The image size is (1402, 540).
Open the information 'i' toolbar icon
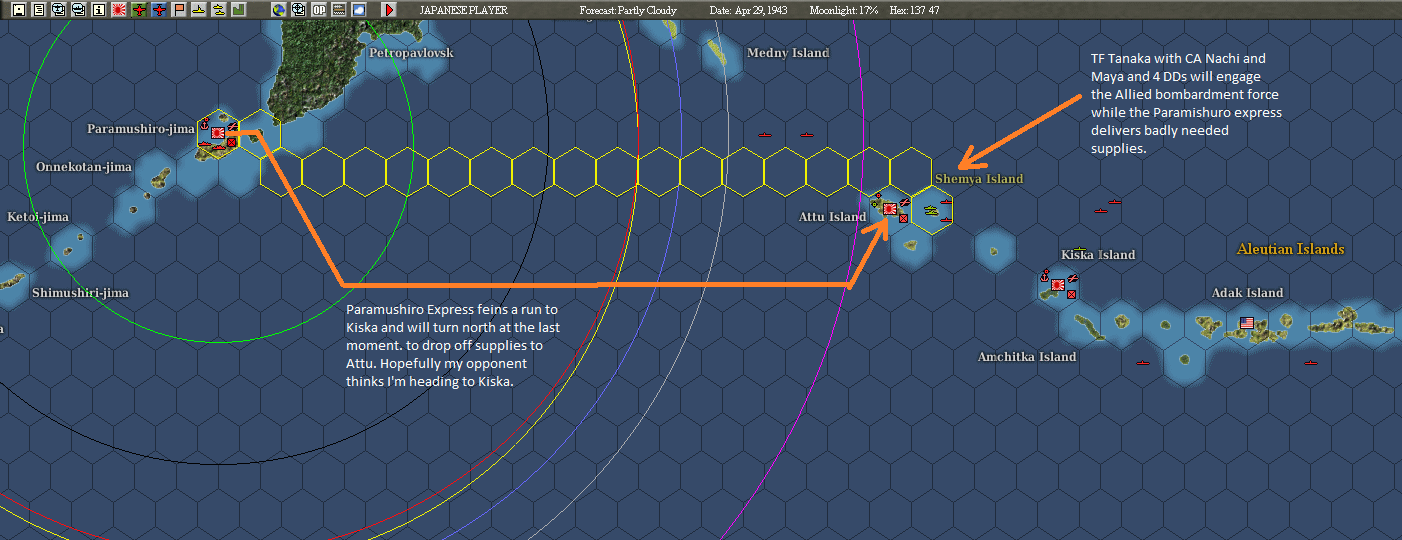click(98, 10)
